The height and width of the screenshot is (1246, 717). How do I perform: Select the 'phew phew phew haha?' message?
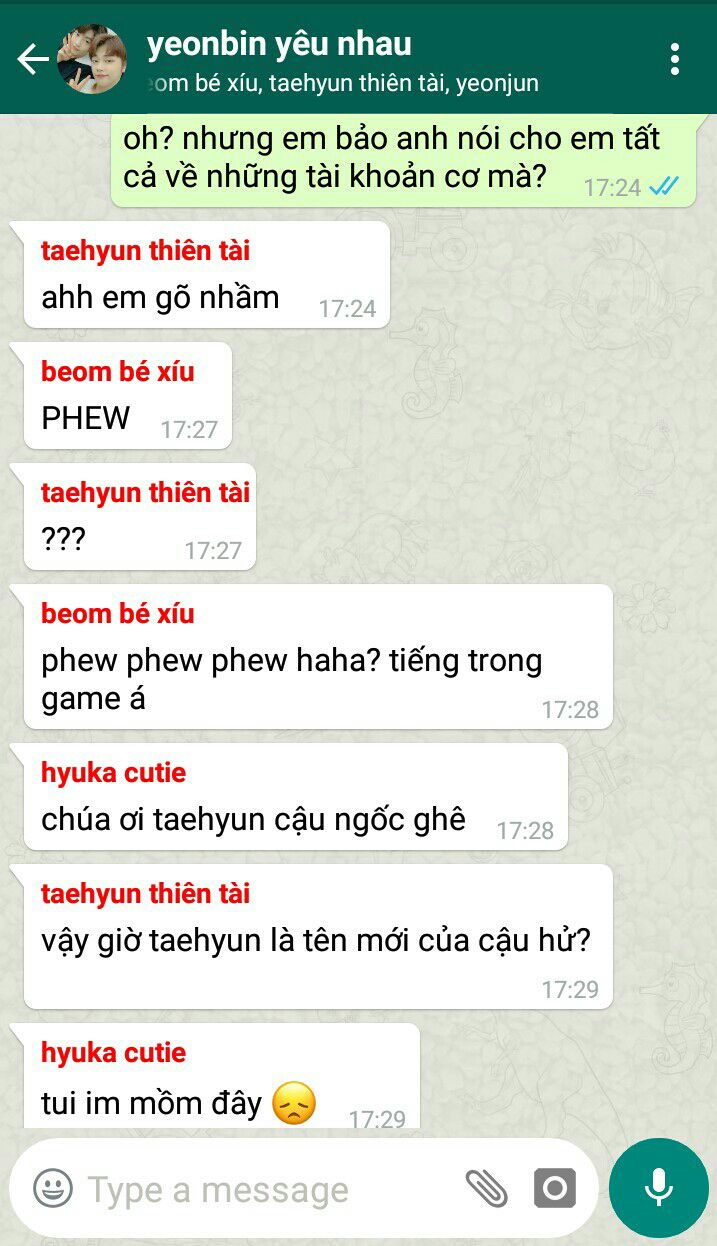(317, 656)
